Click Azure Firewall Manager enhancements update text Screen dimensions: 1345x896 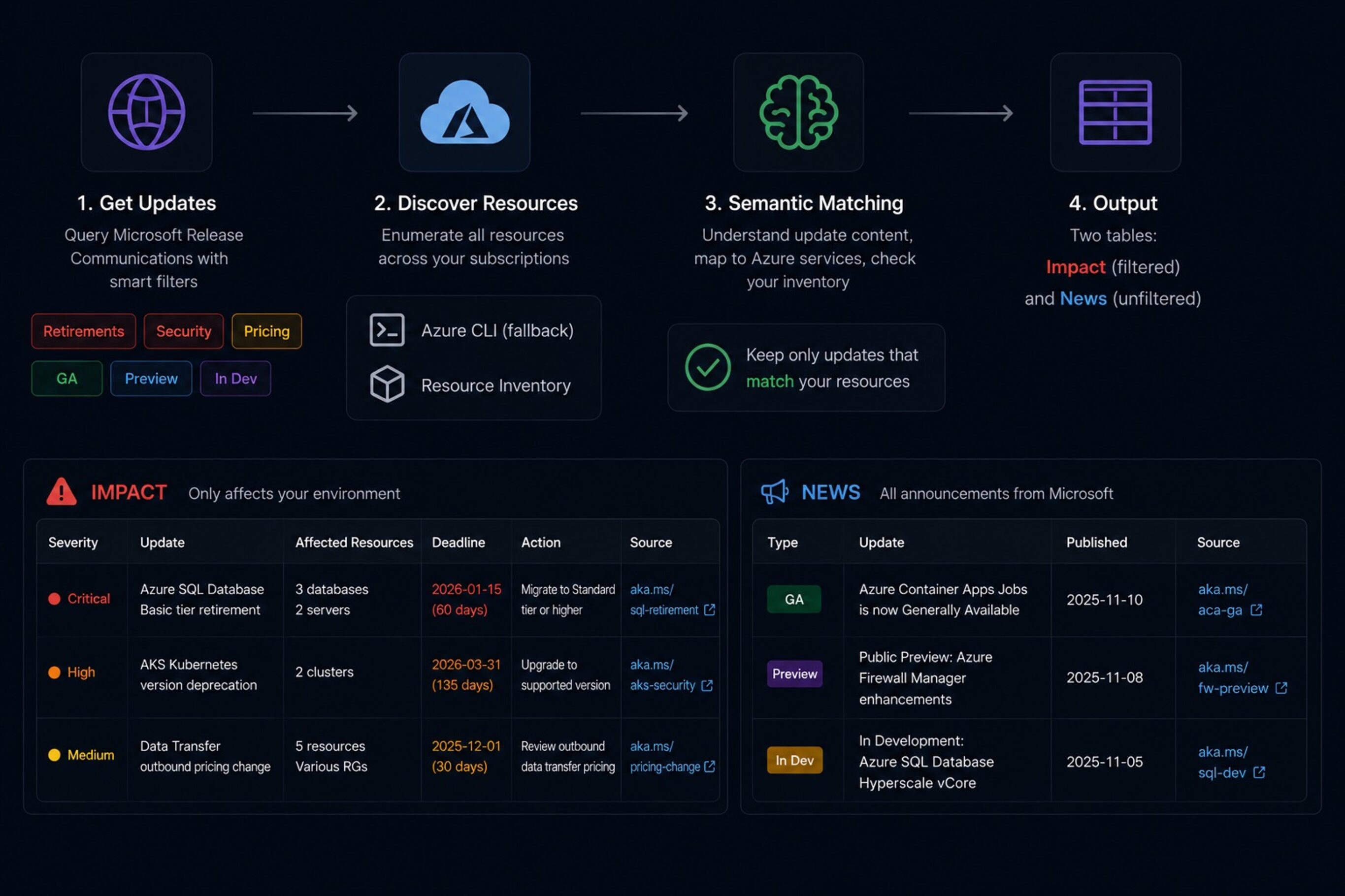tap(925, 678)
